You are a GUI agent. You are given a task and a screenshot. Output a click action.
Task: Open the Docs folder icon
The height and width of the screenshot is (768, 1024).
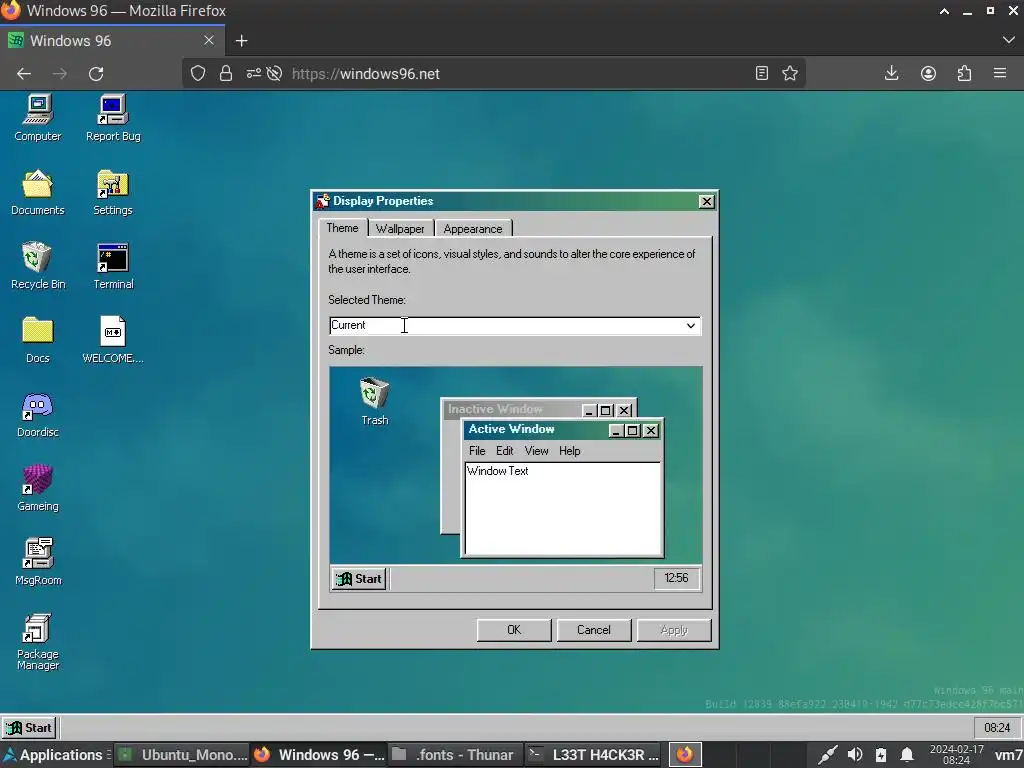pos(38,340)
